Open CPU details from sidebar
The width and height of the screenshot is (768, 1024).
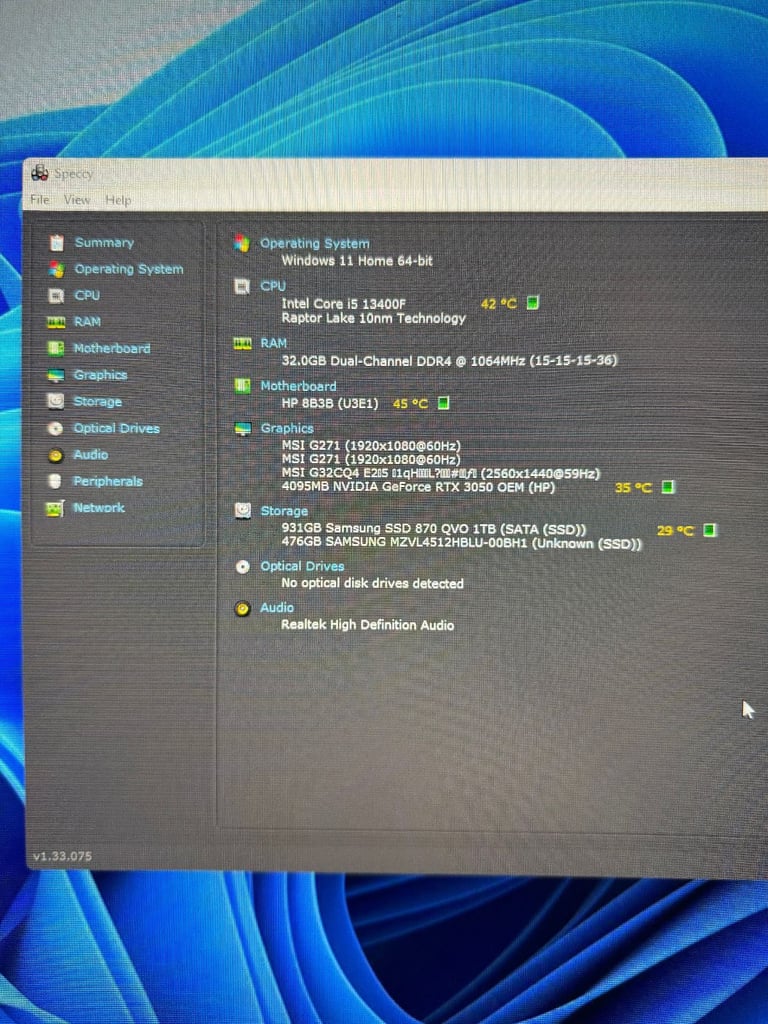(87, 295)
